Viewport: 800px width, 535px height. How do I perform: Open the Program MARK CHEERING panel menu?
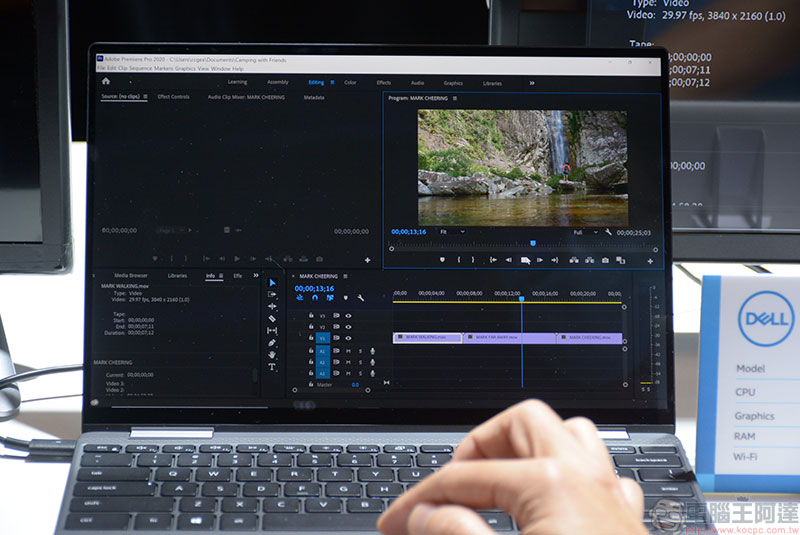click(455, 98)
